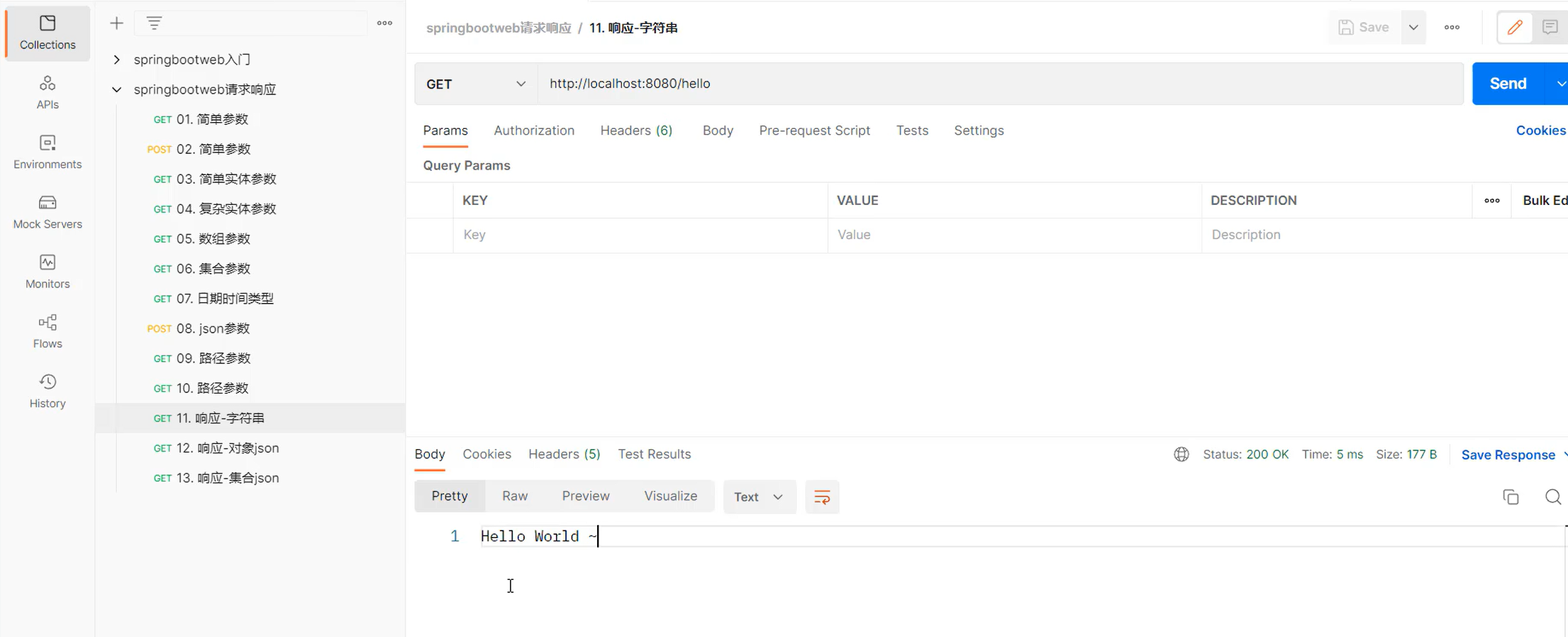Open the Tests tab
Viewport: 1568px width, 637px height.
tap(912, 131)
